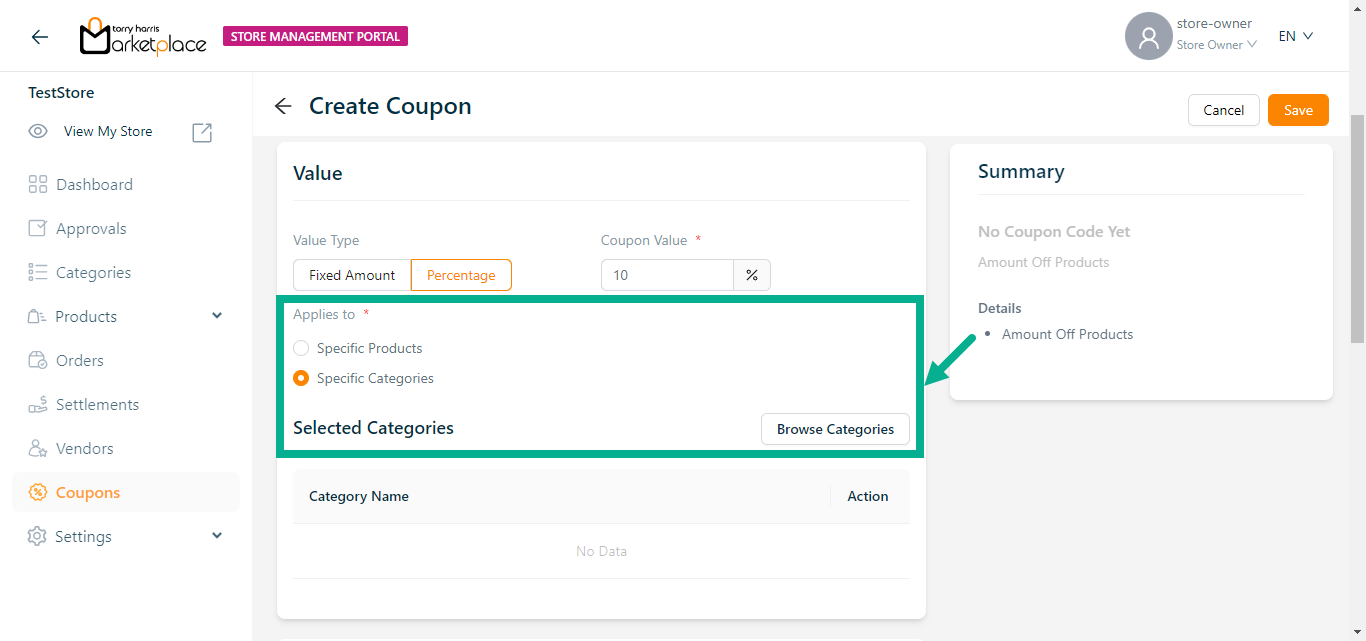Switch value type to Fixed Amount
Image resolution: width=1366 pixels, height=641 pixels.
pos(352,275)
